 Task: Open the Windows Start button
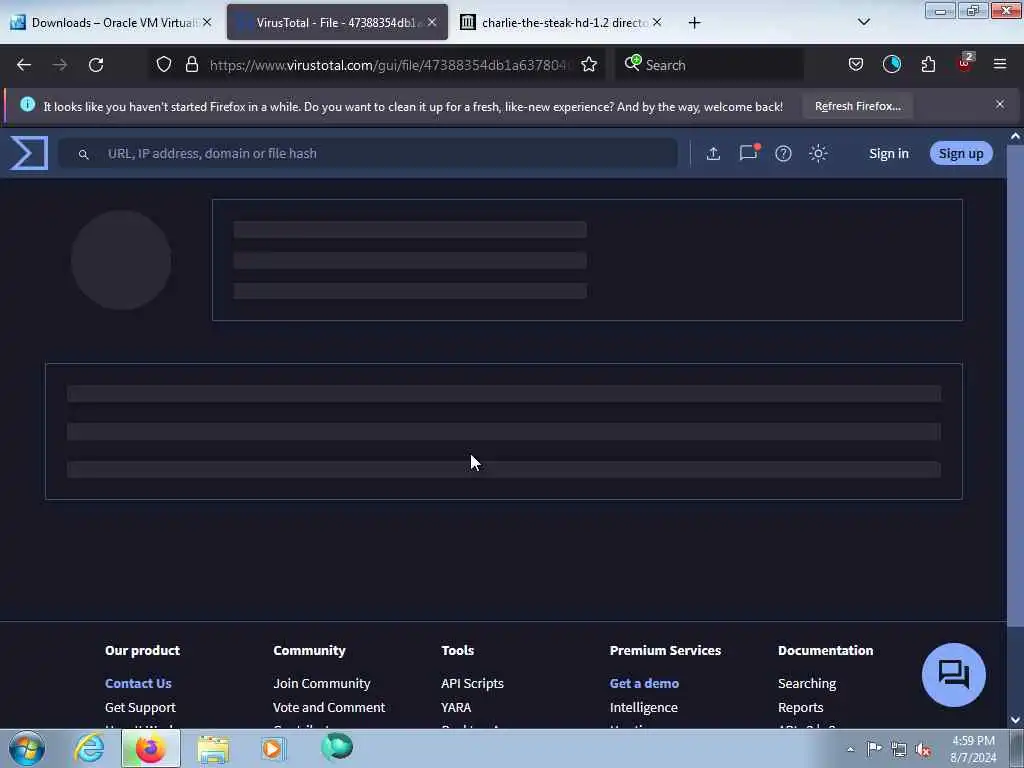tap(27, 748)
